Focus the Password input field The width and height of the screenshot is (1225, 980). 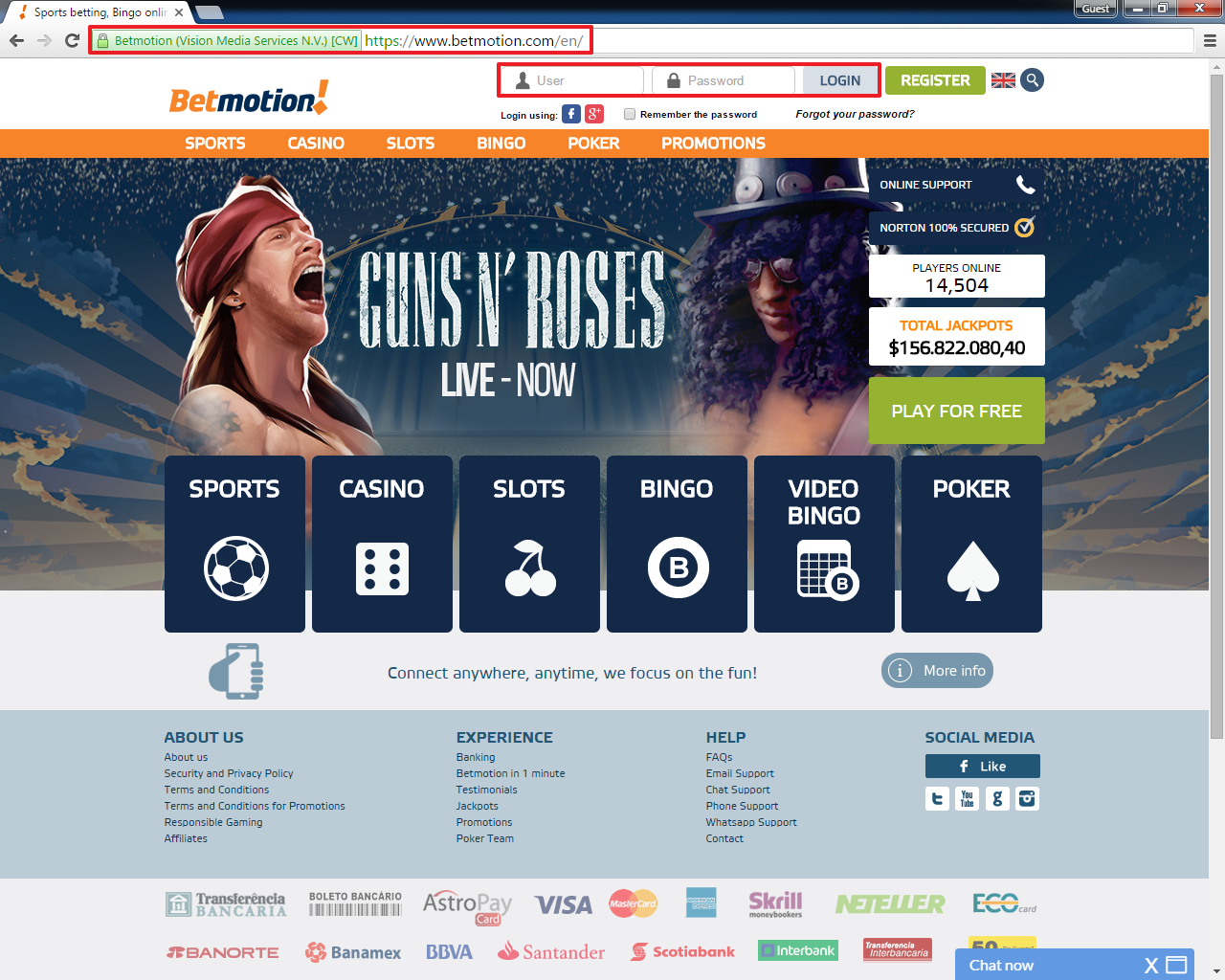[724, 80]
